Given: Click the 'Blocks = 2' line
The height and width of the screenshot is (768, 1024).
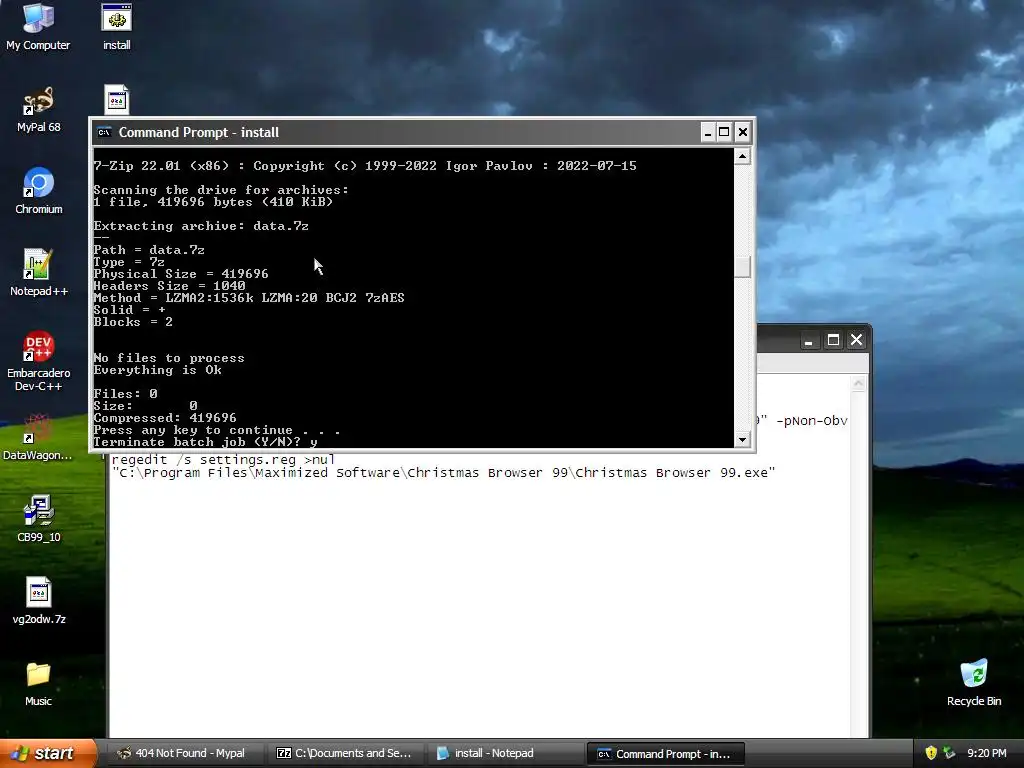Looking at the screenshot, I should (x=133, y=322).
